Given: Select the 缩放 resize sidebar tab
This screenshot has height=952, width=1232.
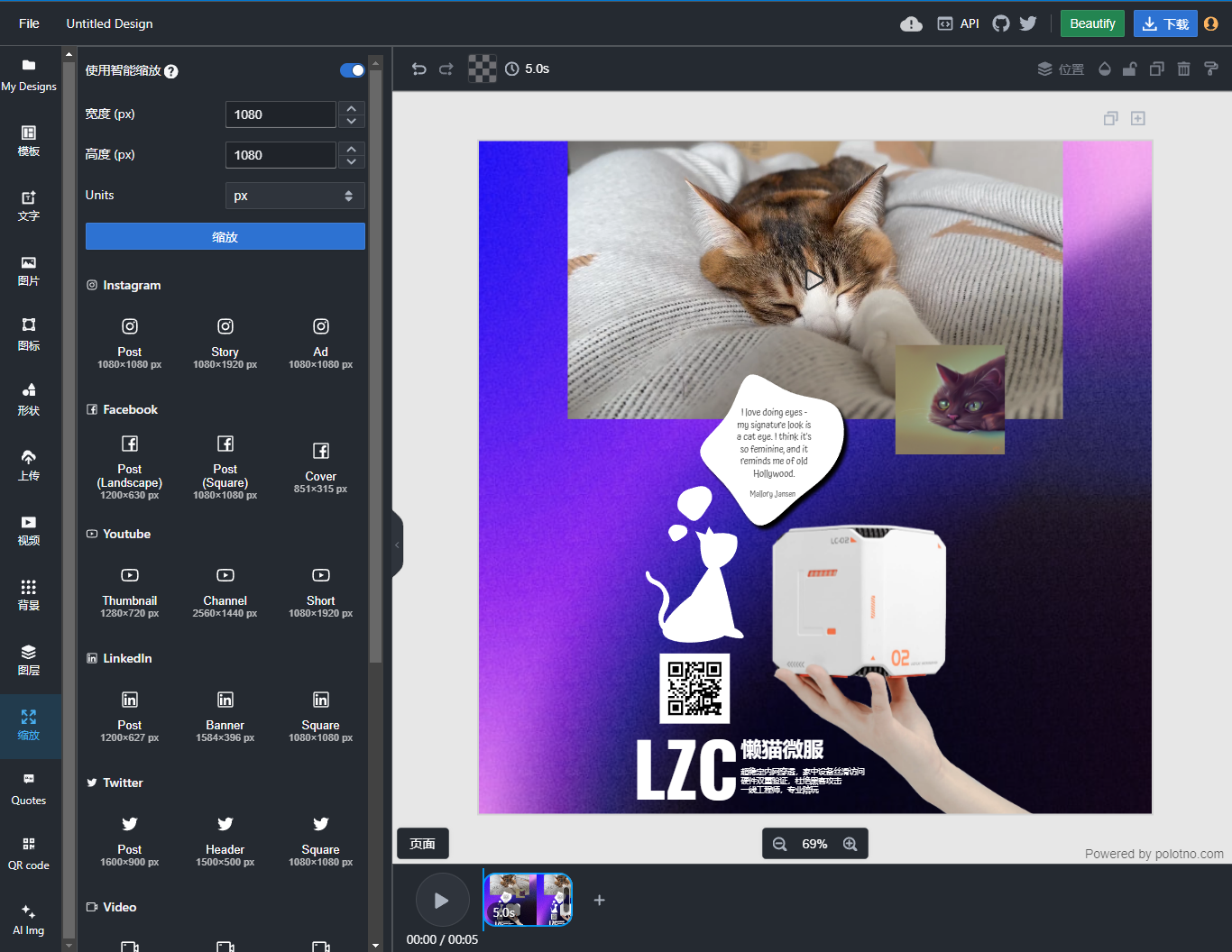Looking at the screenshot, I should pos(29,725).
